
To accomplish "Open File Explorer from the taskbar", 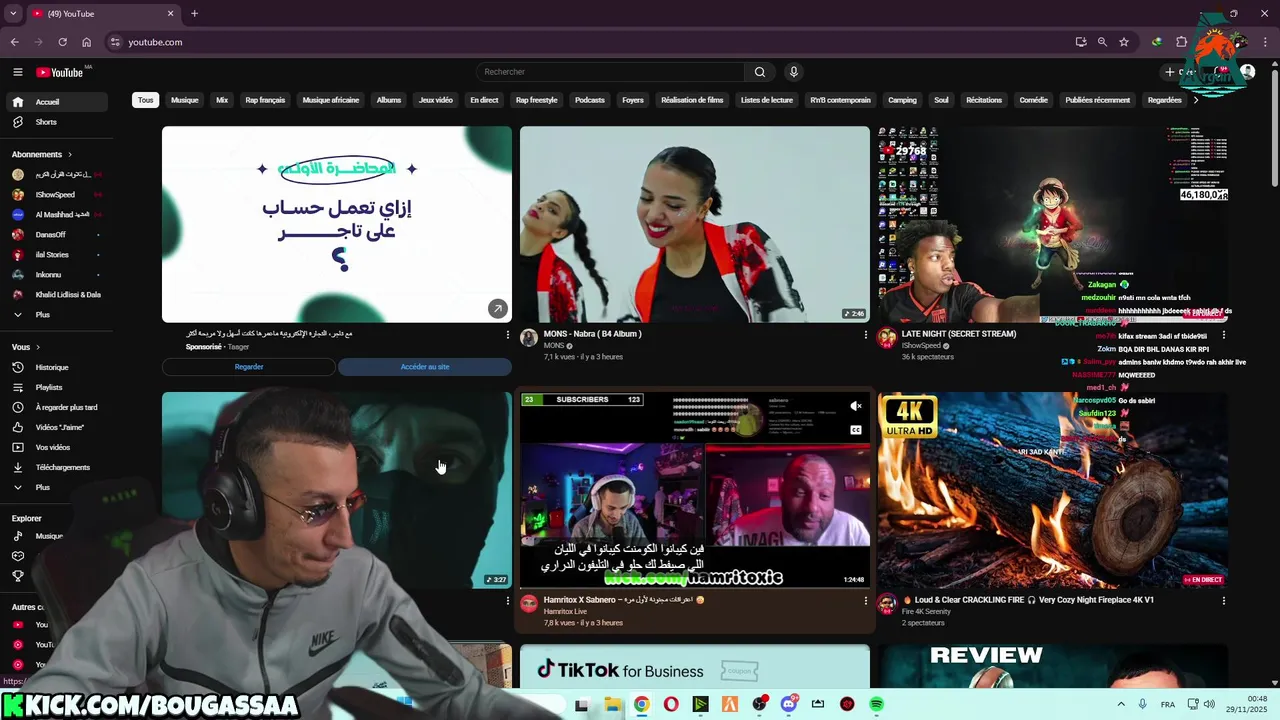I will pyautogui.click(x=611, y=704).
